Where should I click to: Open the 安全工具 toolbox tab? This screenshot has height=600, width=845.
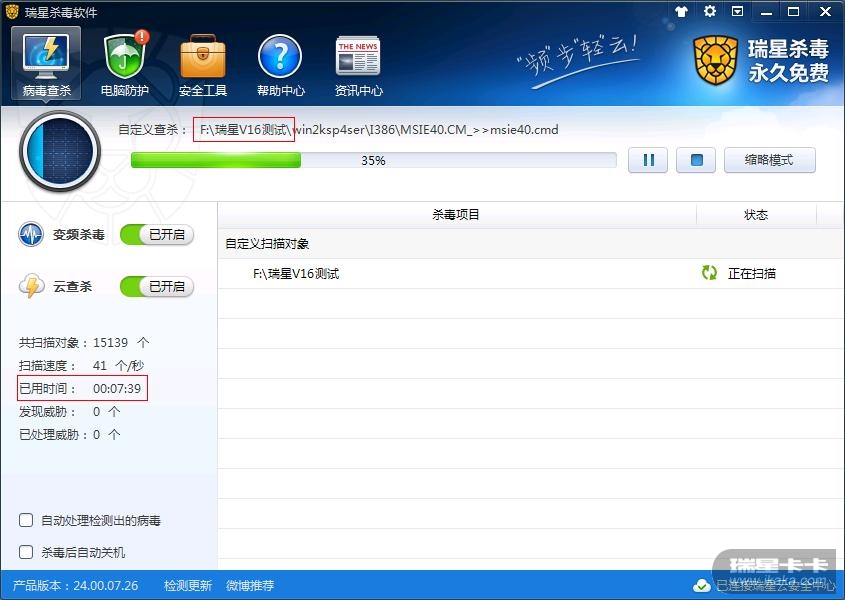(x=203, y=65)
